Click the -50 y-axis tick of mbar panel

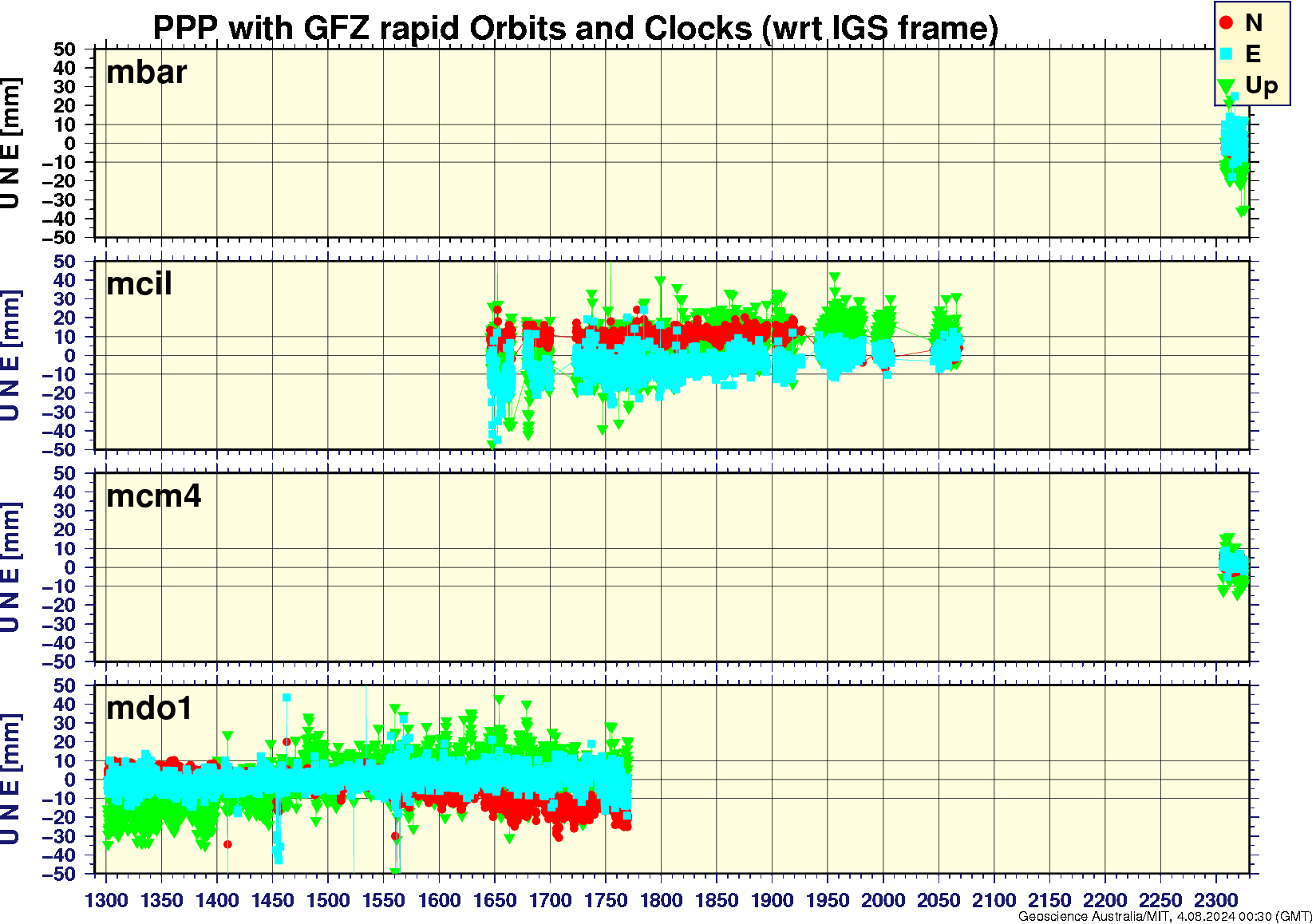[x=58, y=238]
